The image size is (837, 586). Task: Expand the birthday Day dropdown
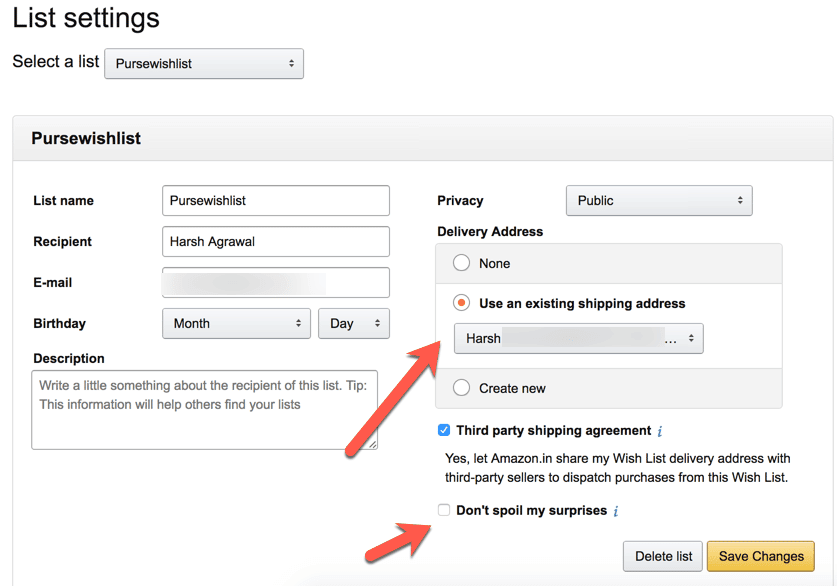coord(354,323)
